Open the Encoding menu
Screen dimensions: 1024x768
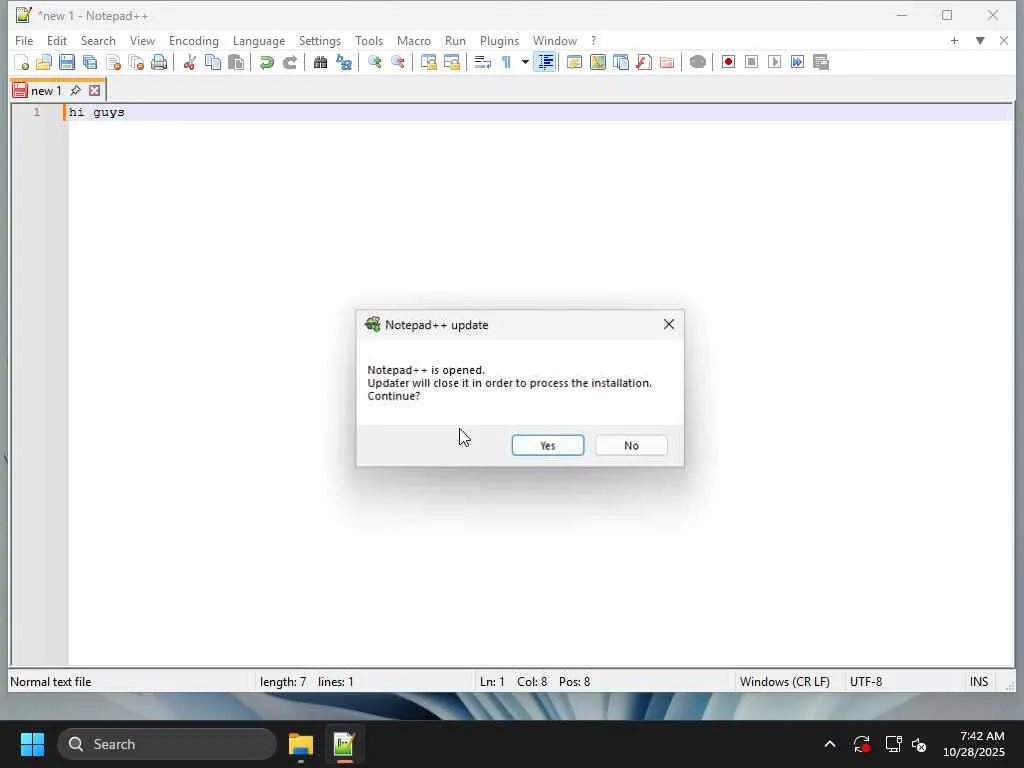tap(193, 40)
